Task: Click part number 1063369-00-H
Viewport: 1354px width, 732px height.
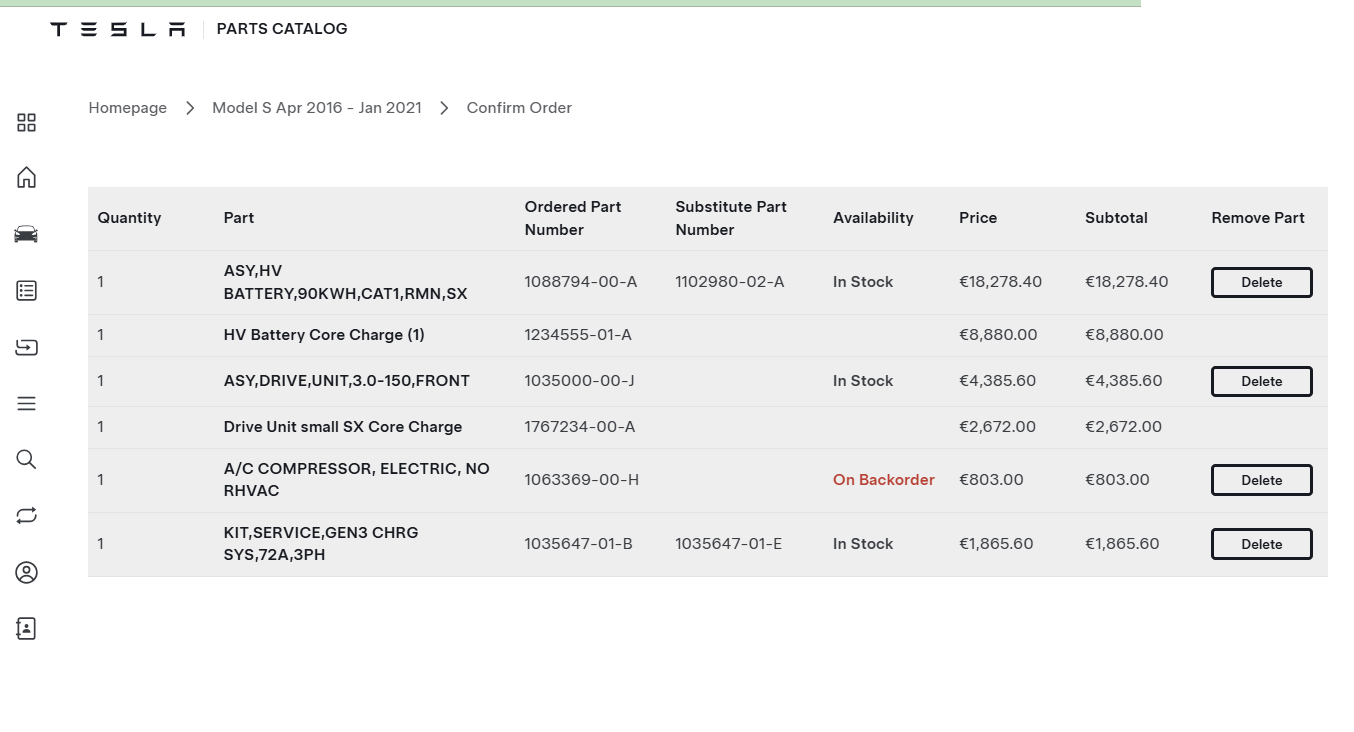Action: click(582, 480)
